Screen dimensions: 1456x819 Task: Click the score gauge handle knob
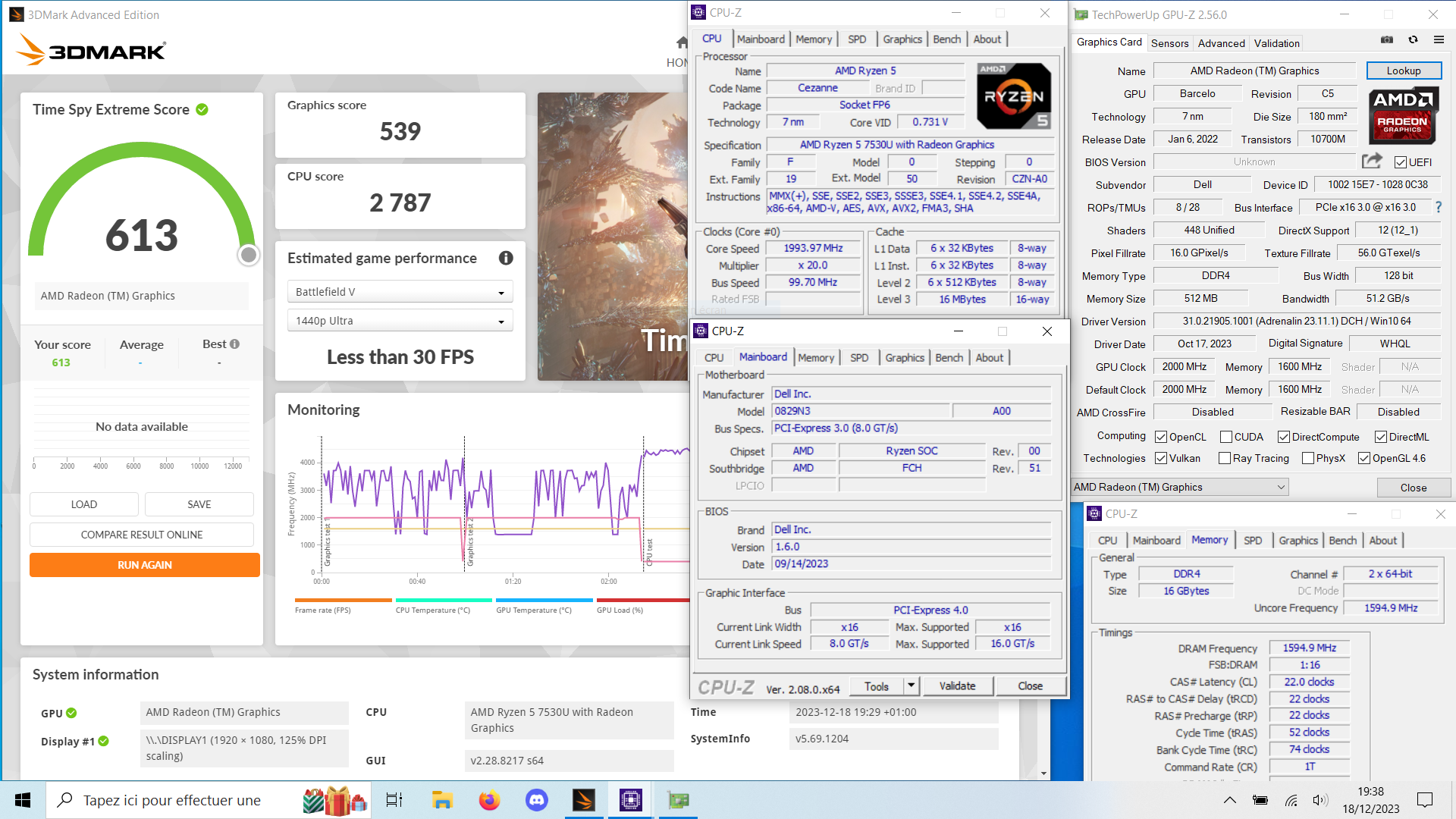248,255
